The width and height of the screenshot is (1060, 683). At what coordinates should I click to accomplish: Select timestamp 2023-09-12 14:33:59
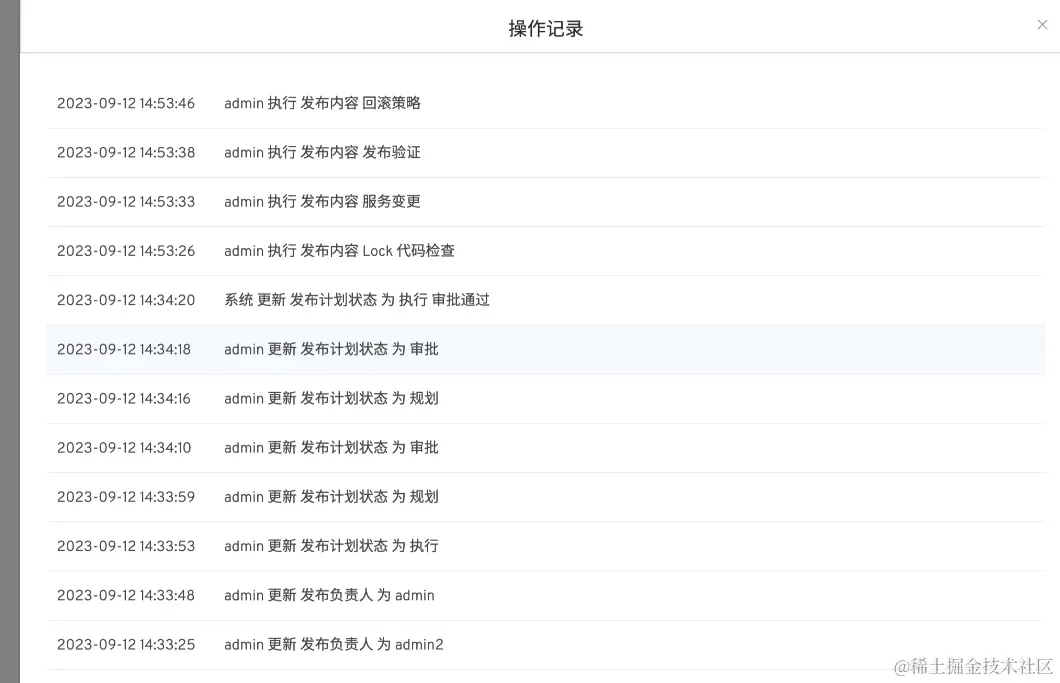[126, 497]
